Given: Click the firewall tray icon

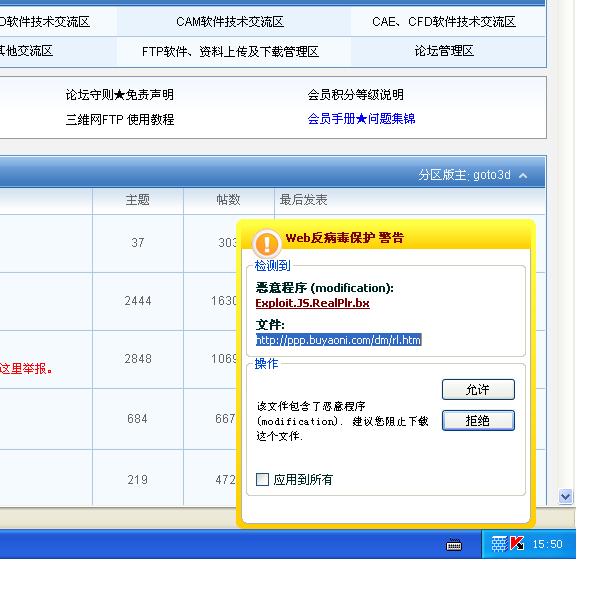Looking at the screenshot, I should [499, 544].
